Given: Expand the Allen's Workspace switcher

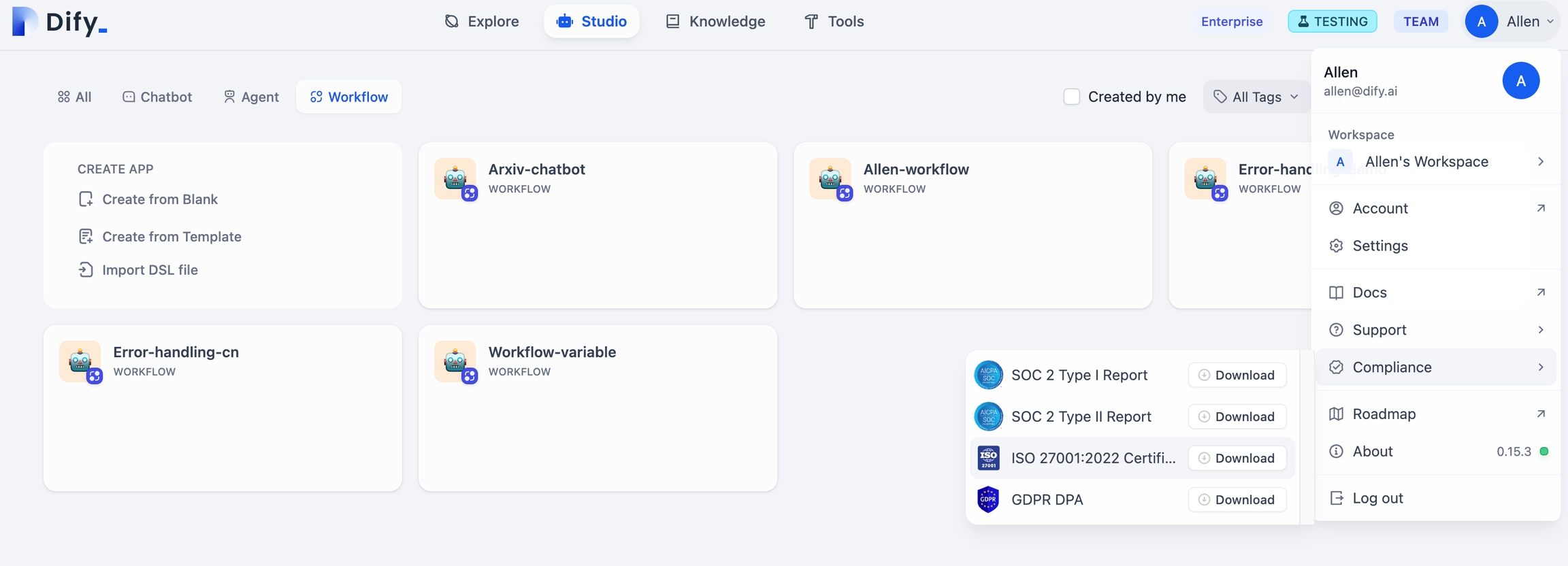Looking at the screenshot, I should (1436, 162).
